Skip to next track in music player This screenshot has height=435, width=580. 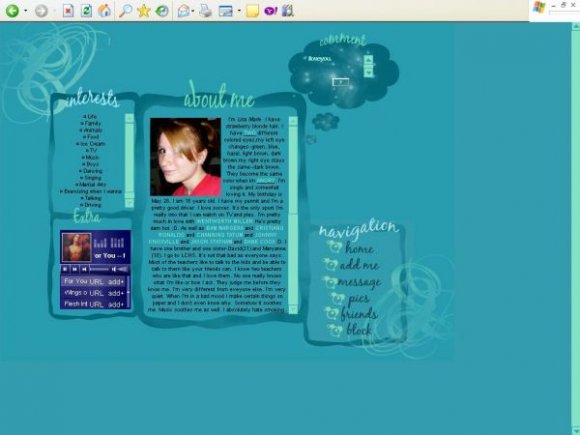pos(84,269)
